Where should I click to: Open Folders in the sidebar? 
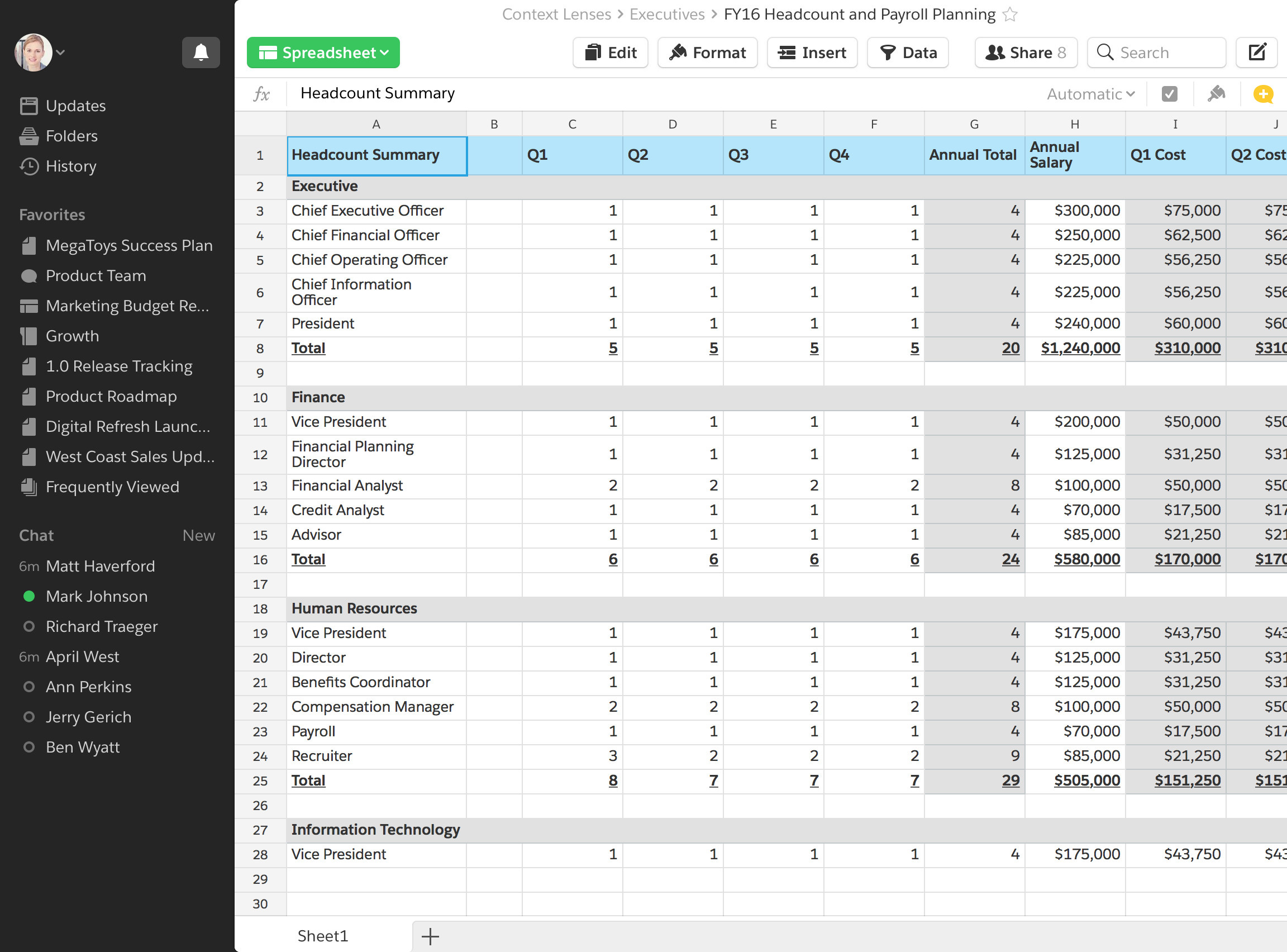pyautogui.click(x=71, y=136)
